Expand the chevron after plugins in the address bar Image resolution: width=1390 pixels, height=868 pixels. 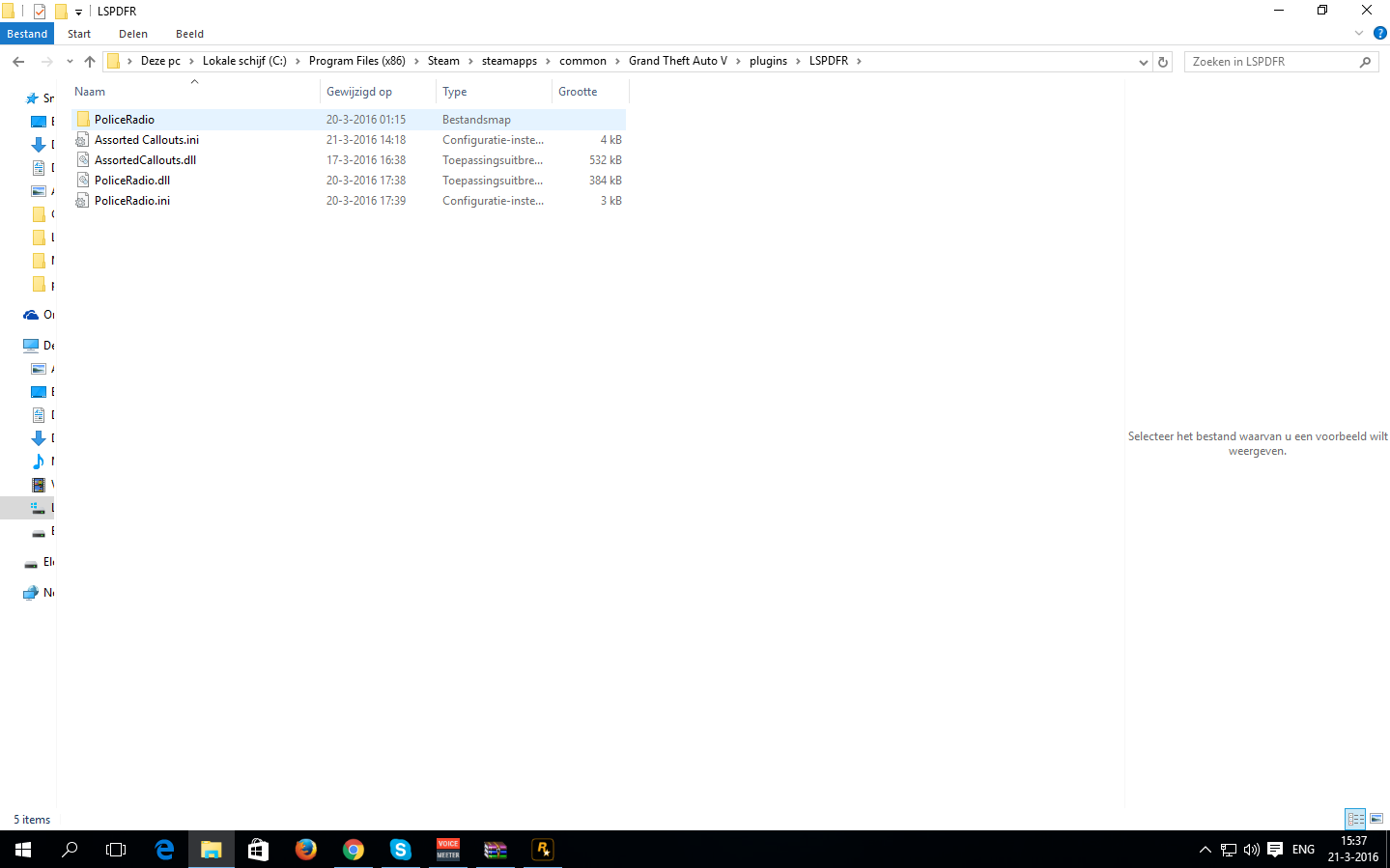798,61
